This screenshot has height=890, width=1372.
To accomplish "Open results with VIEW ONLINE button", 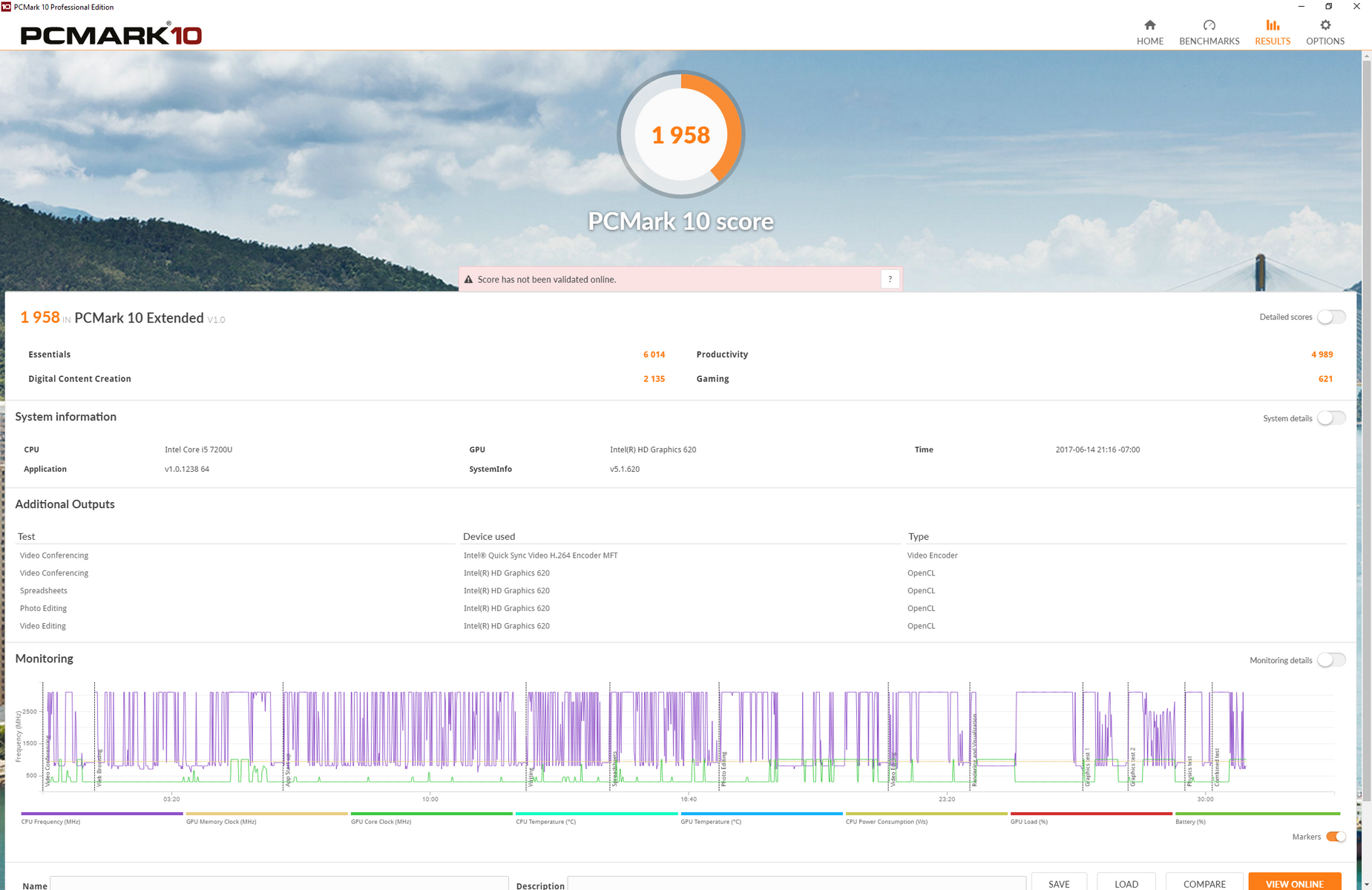I will (1294, 883).
